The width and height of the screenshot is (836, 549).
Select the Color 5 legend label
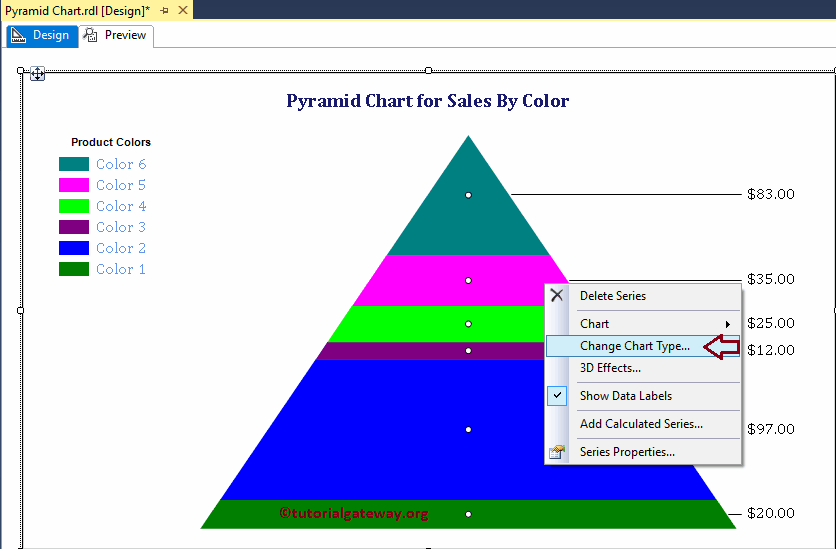tap(121, 185)
